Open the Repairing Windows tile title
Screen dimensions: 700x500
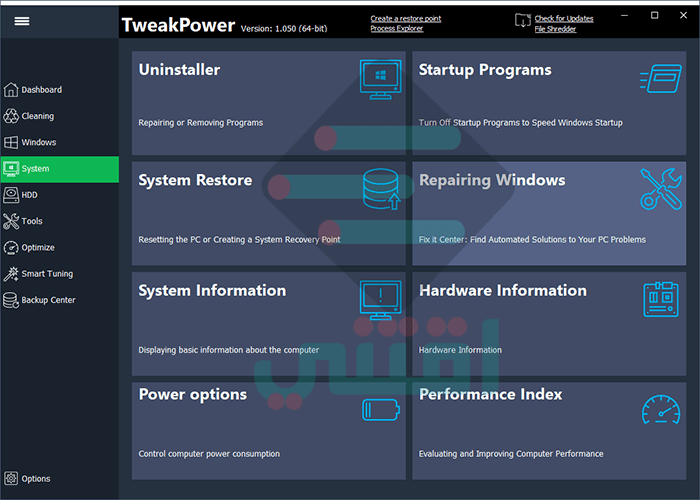click(x=492, y=180)
